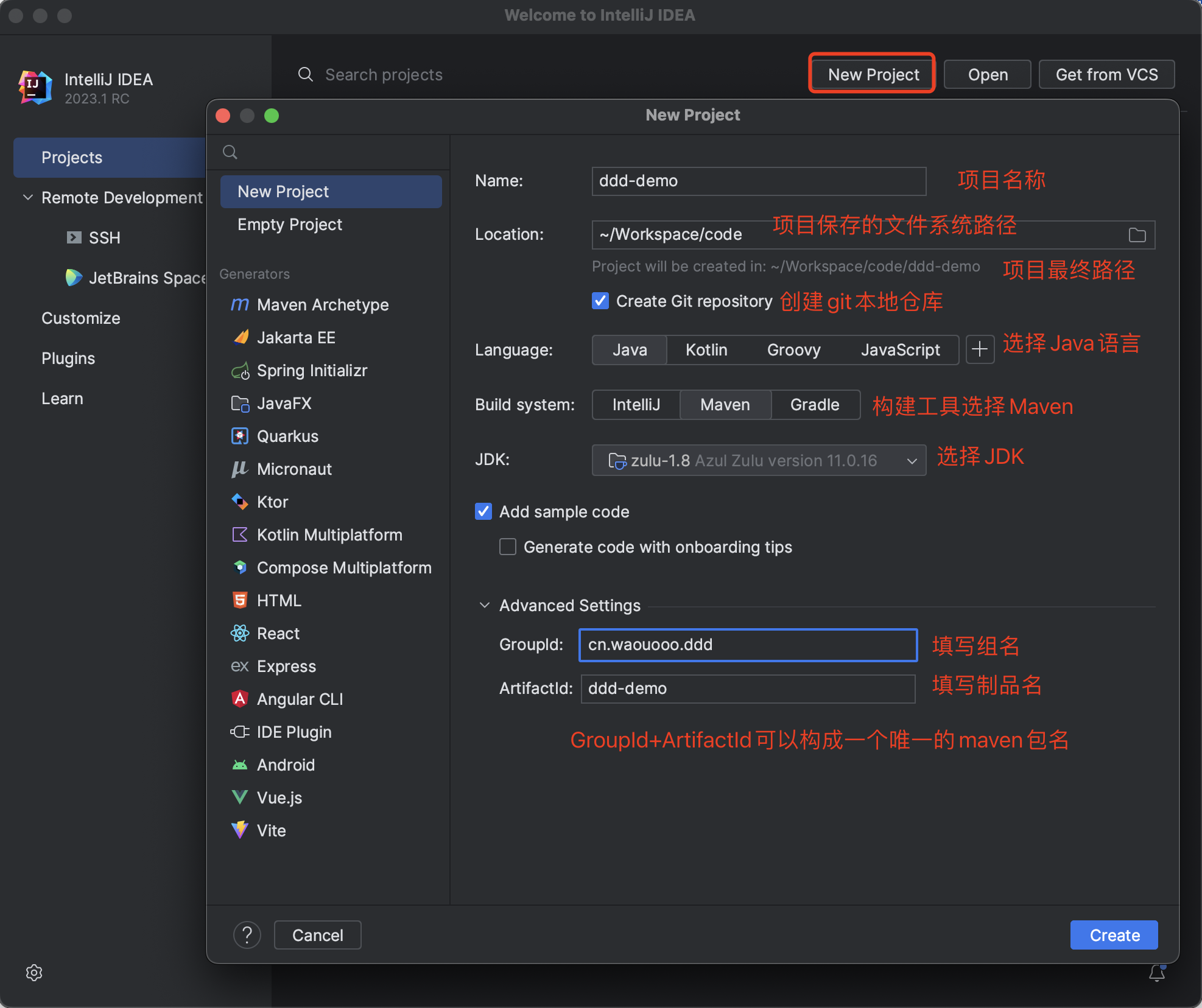The width and height of the screenshot is (1202, 1008).
Task: Collapse Remote Development tree node
Action: 28,198
